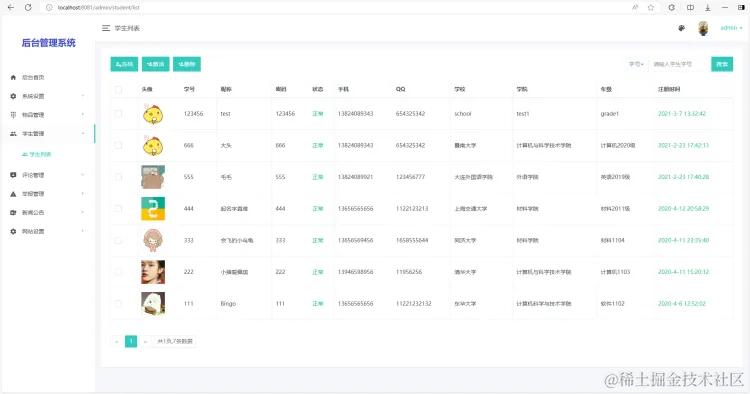750x394 pixels.
Task: Go back using the browser back arrow
Action: [x=11, y=8]
